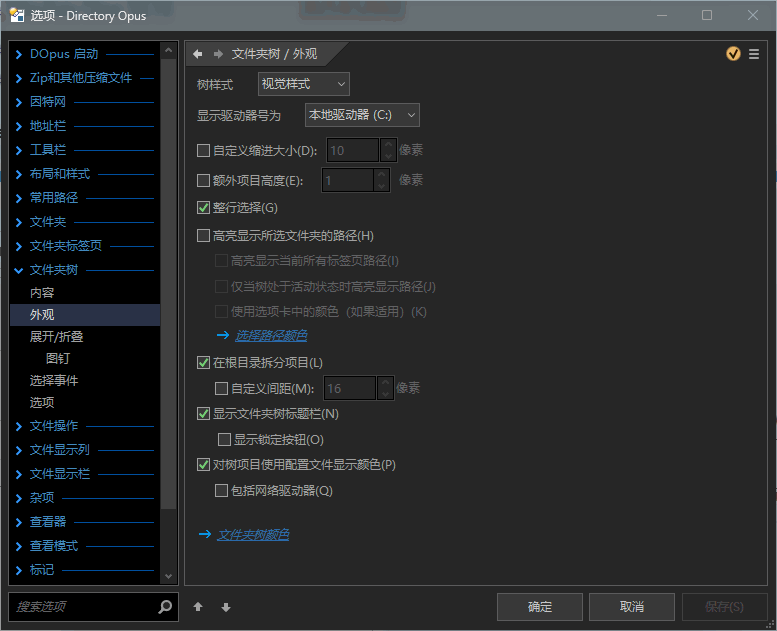The height and width of the screenshot is (631, 777).
Task: Expand the 布局和样式 category
Action: (19, 174)
